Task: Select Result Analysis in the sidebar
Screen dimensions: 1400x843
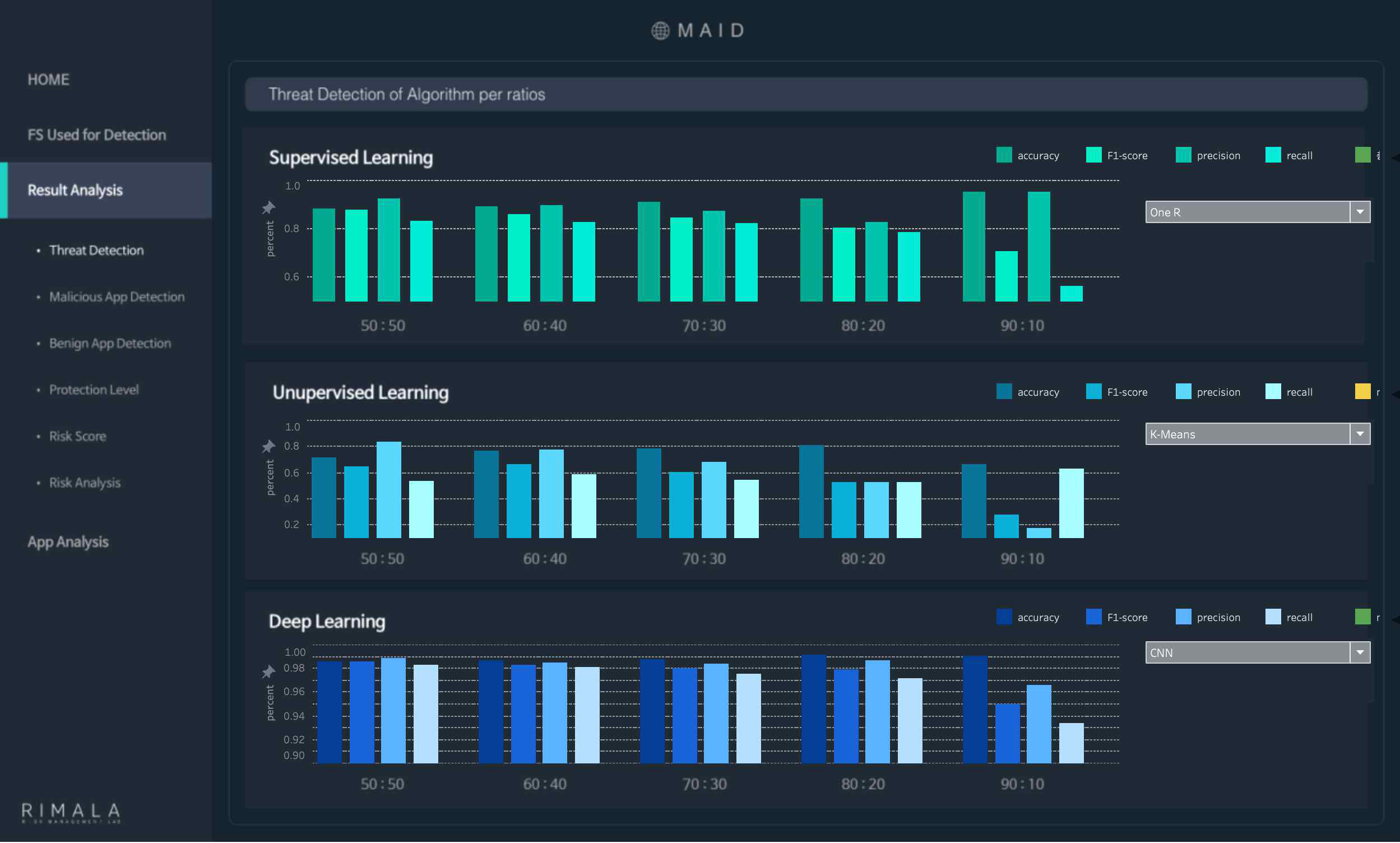Action: coord(106,191)
